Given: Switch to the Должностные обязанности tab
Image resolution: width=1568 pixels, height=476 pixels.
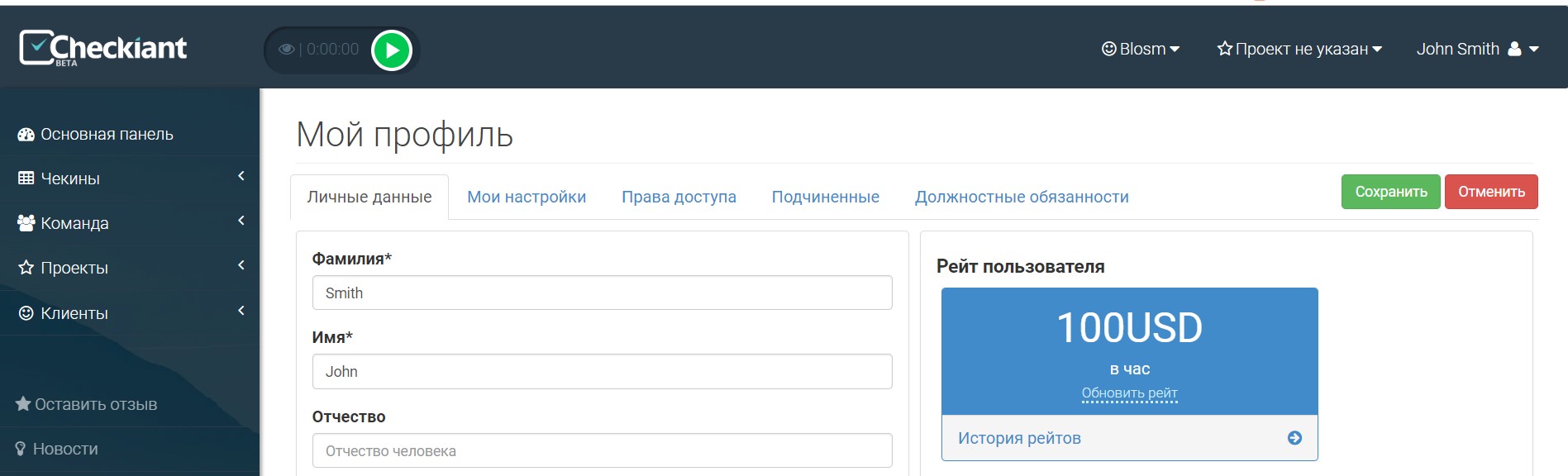Looking at the screenshot, I should [x=1022, y=197].
